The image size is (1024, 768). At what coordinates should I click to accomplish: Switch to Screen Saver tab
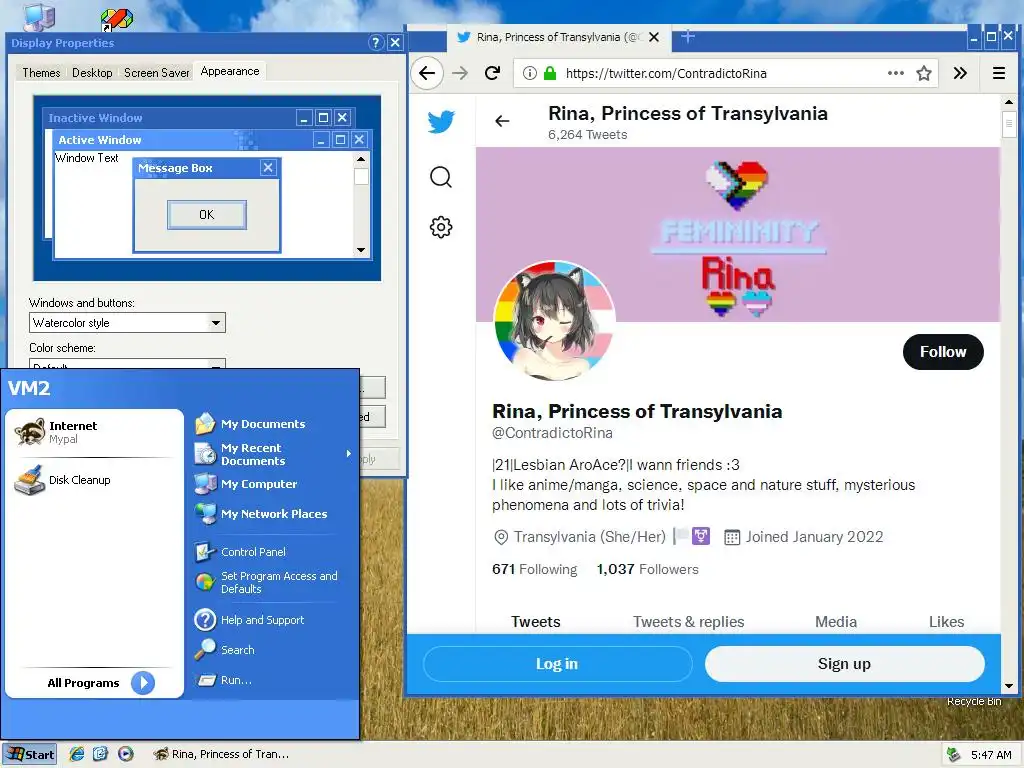click(x=157, y=72)
